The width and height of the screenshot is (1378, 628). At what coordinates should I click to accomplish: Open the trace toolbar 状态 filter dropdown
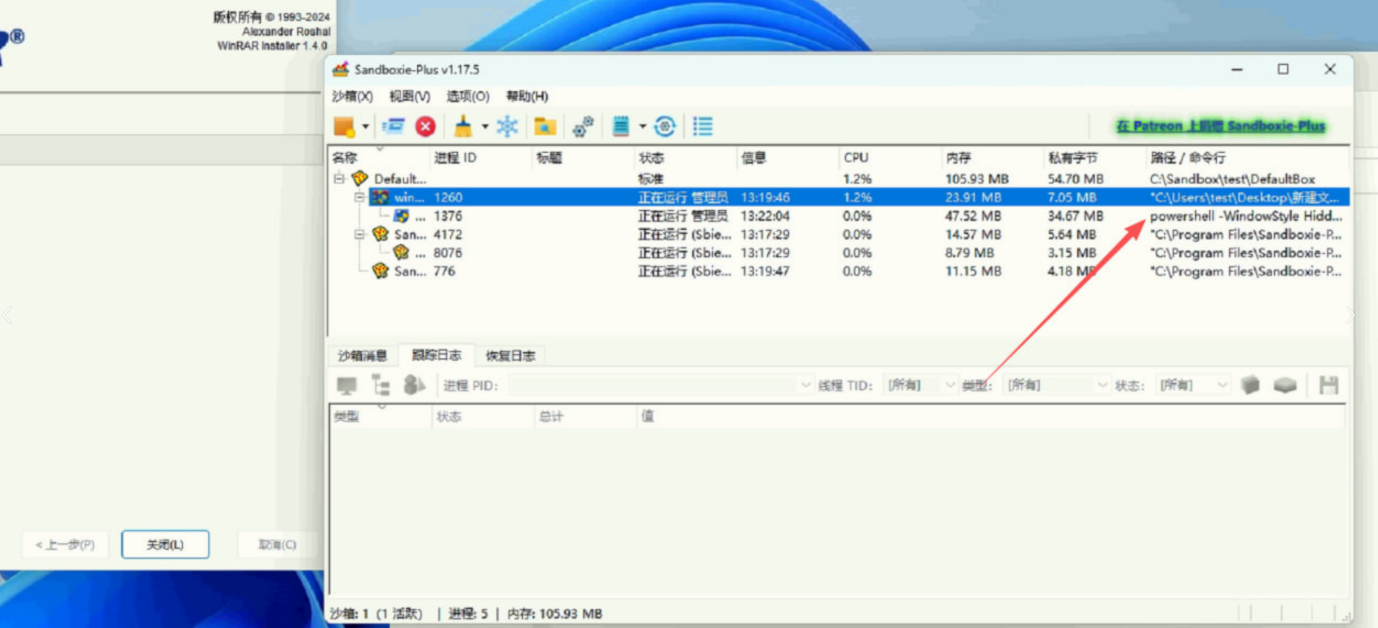pos(1193,385)
